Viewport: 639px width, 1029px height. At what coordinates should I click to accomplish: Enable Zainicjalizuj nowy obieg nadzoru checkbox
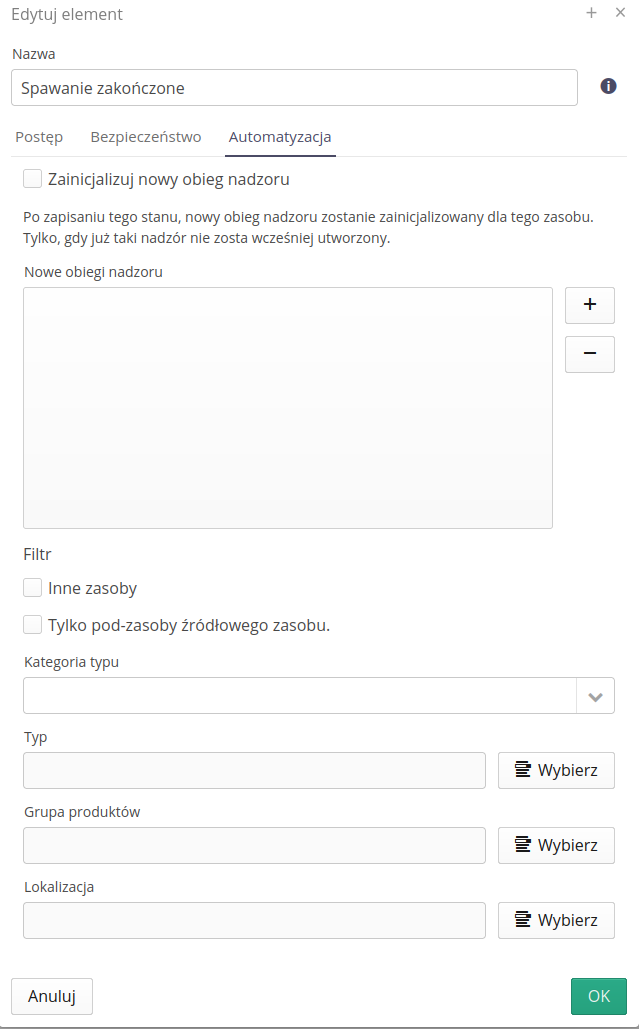[33, 179]
